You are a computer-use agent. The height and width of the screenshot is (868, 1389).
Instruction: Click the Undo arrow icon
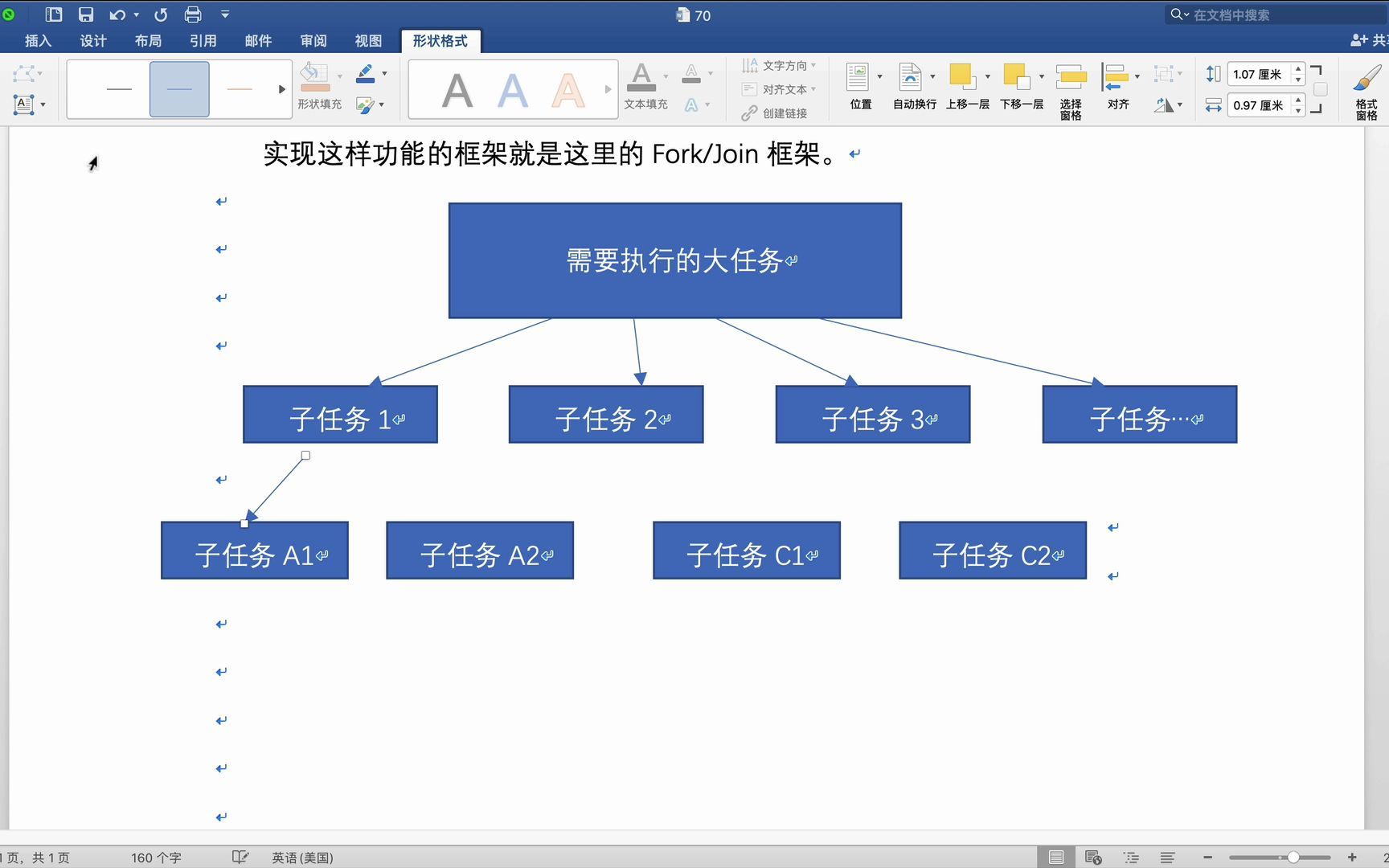[x=117, y=14]
